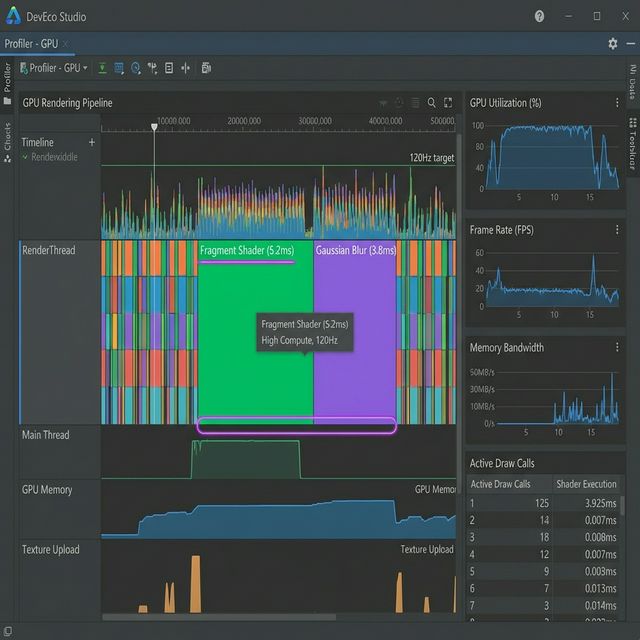This screenshot has width=640, height=640.
Task: Open GPU Utilization panel options menu
Action: [617, 102]
